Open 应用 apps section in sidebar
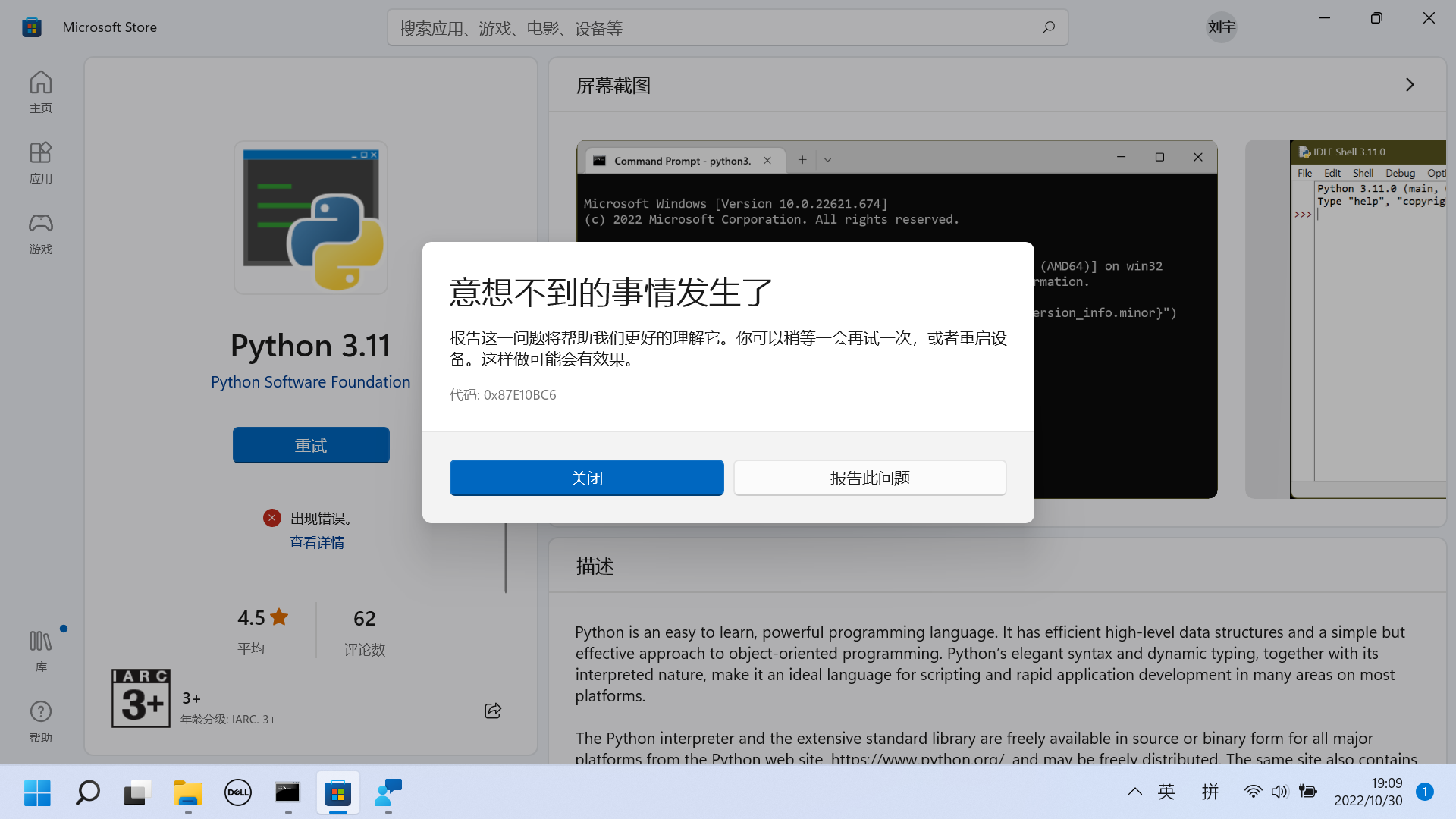 tap(41, 162)
